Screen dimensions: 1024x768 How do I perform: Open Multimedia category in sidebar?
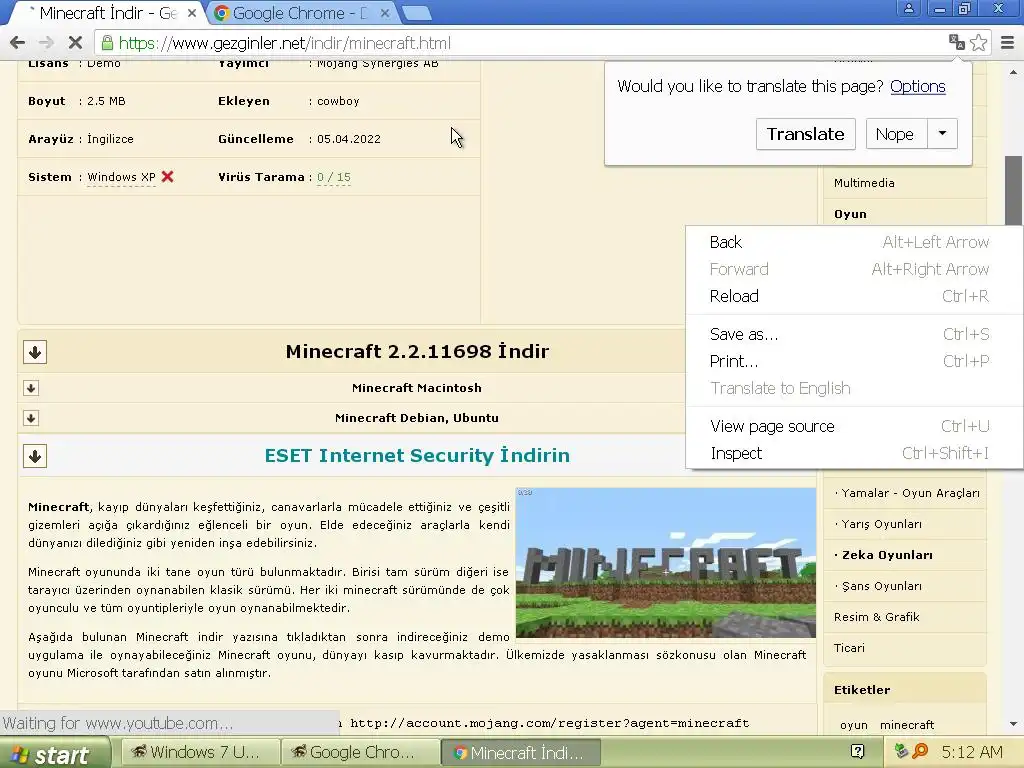(864, 183)
